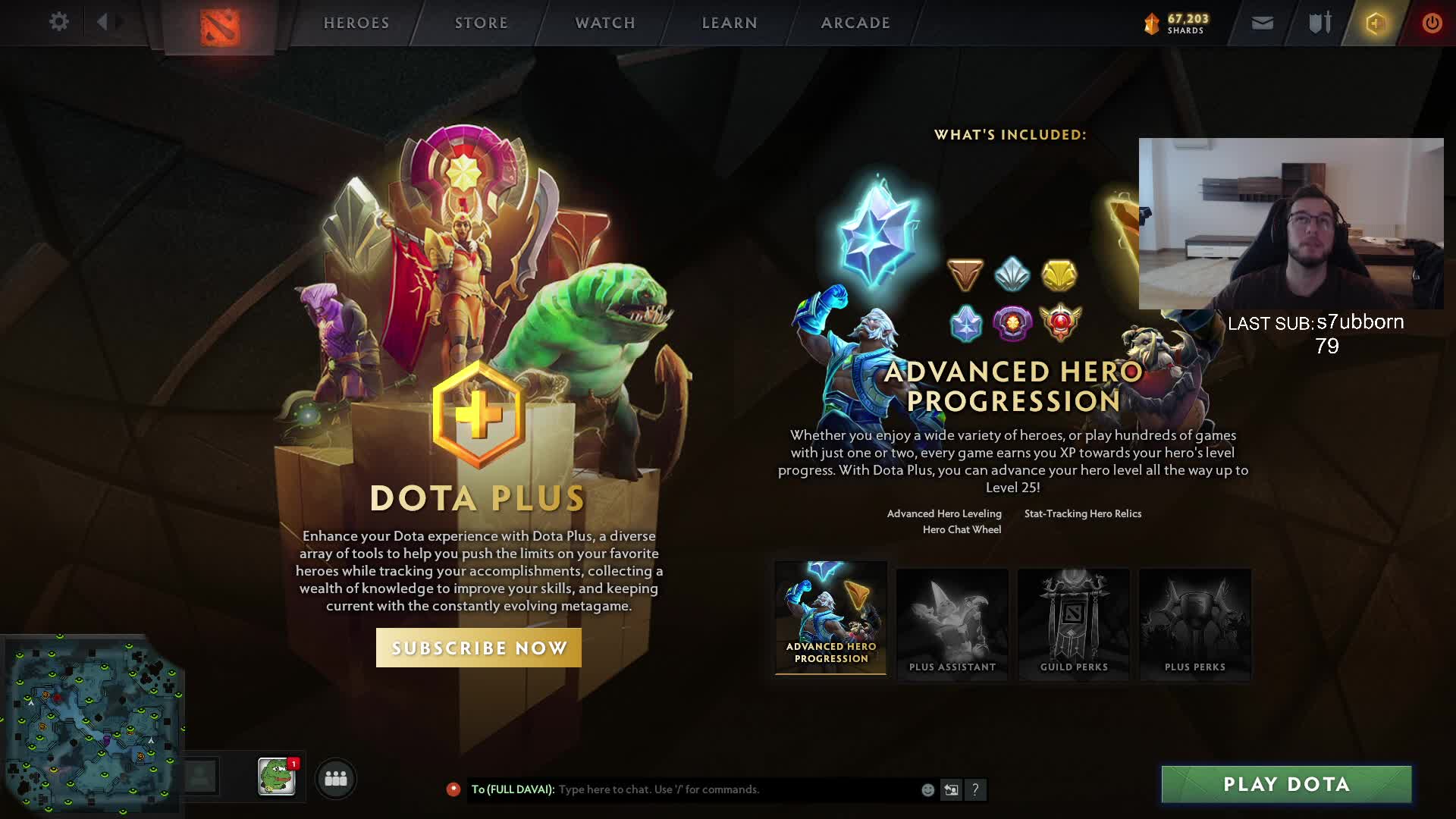Click the Subscribe Now button

pyautogui.click(x=479, y=648)
